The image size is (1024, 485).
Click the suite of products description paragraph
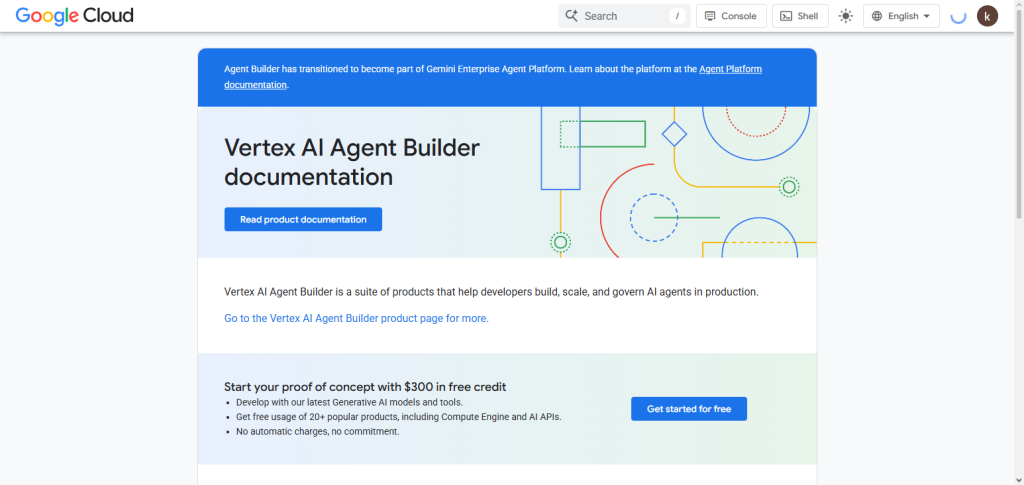coord(491,292)
